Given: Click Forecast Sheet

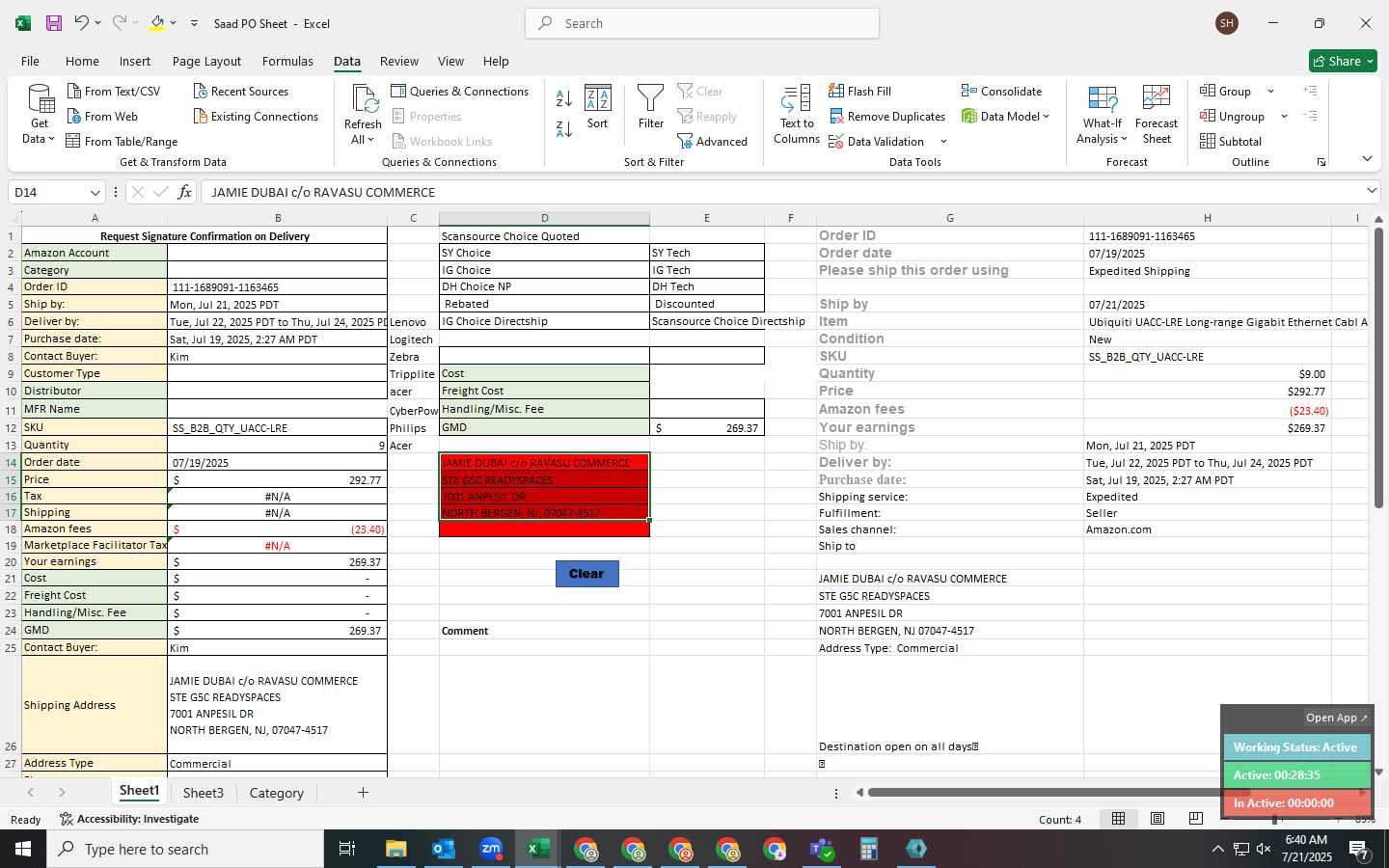Looking at the screenshot, I should click(x=1157, y=114).
